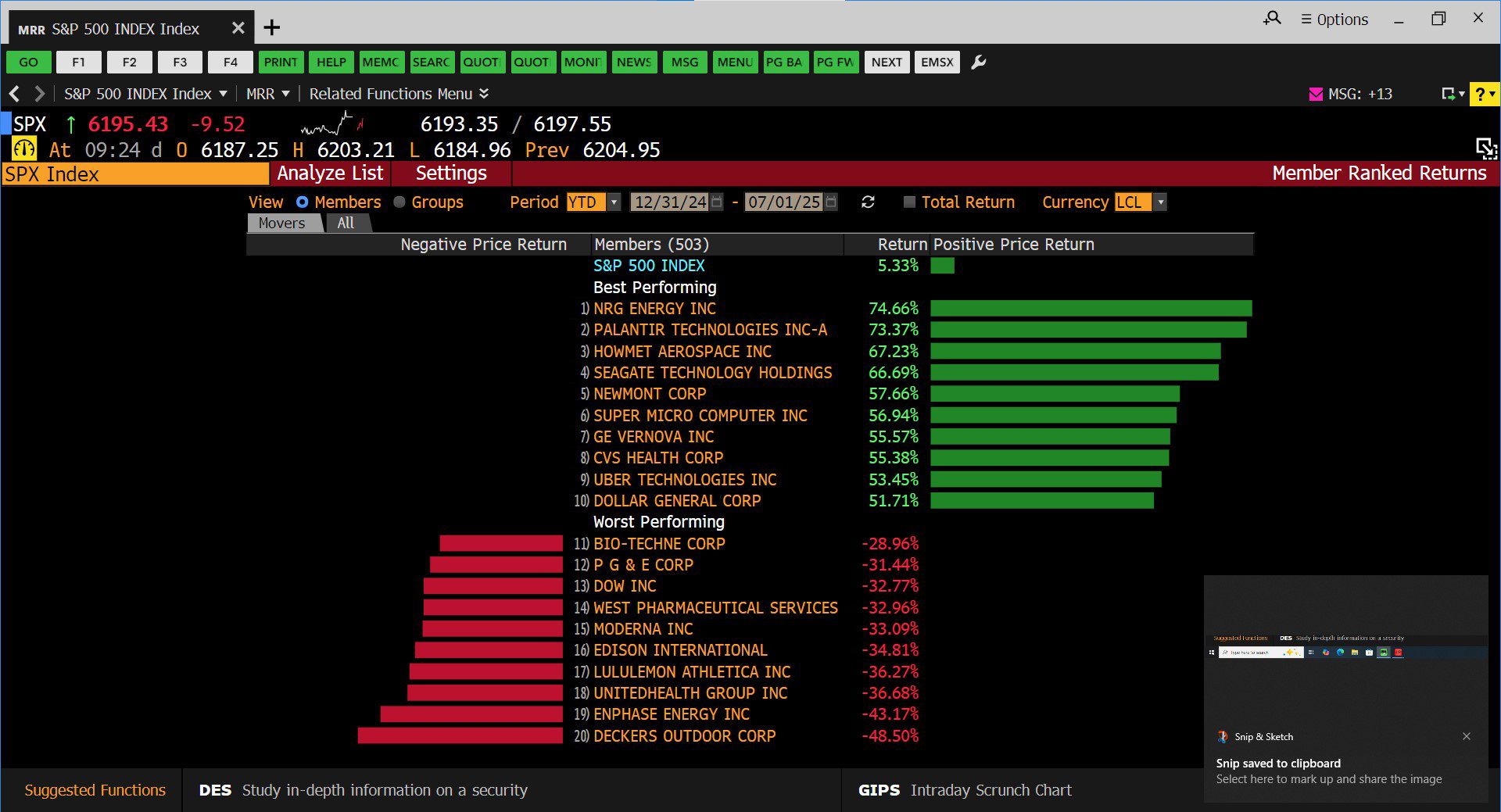The height and width of the screenshot is (812, 1501).
Task: Open the Analyze List tab
Action: click(330, 173)
